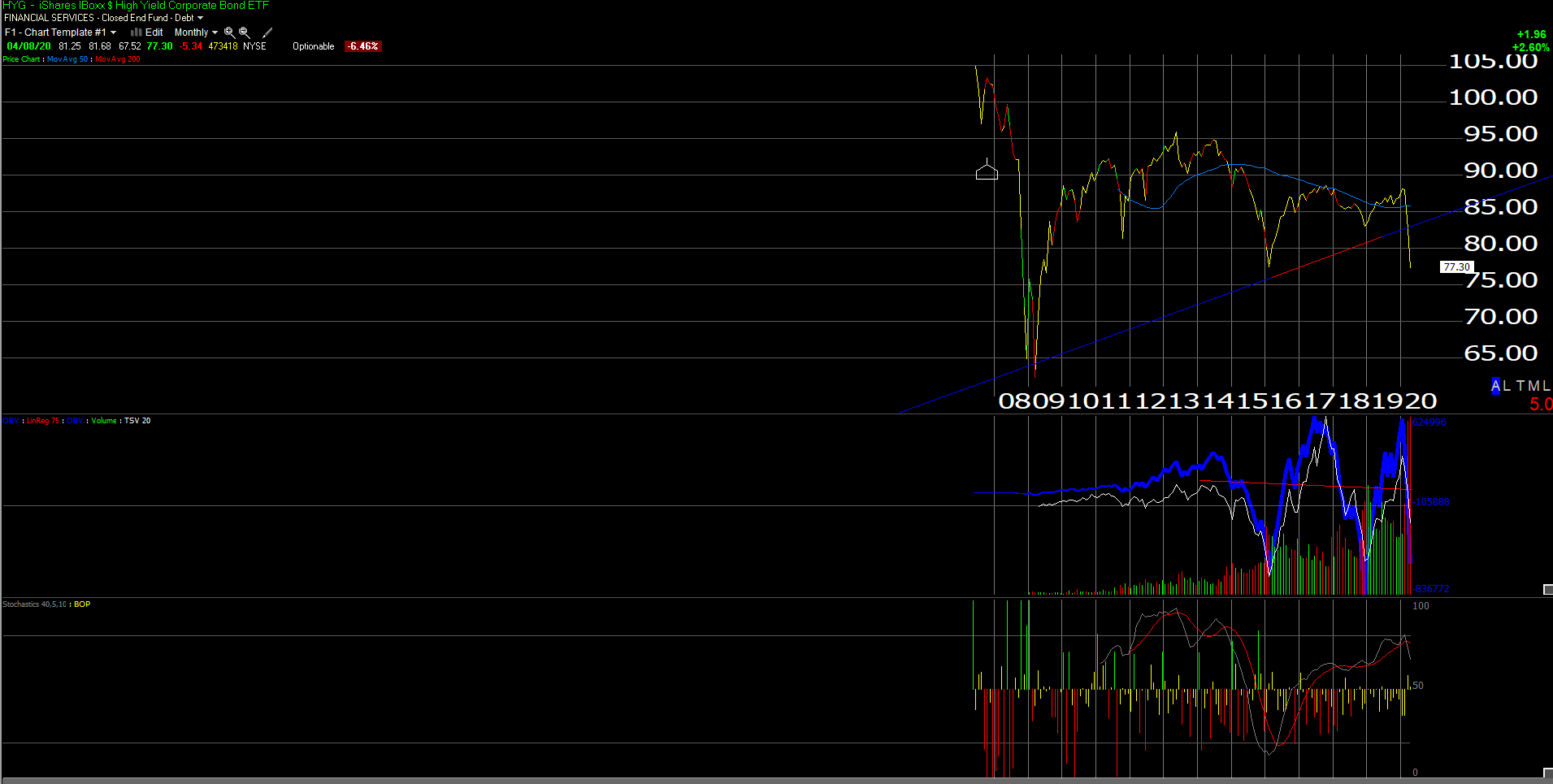Click the +1.96 change value at the top right

coord(1531,34)
